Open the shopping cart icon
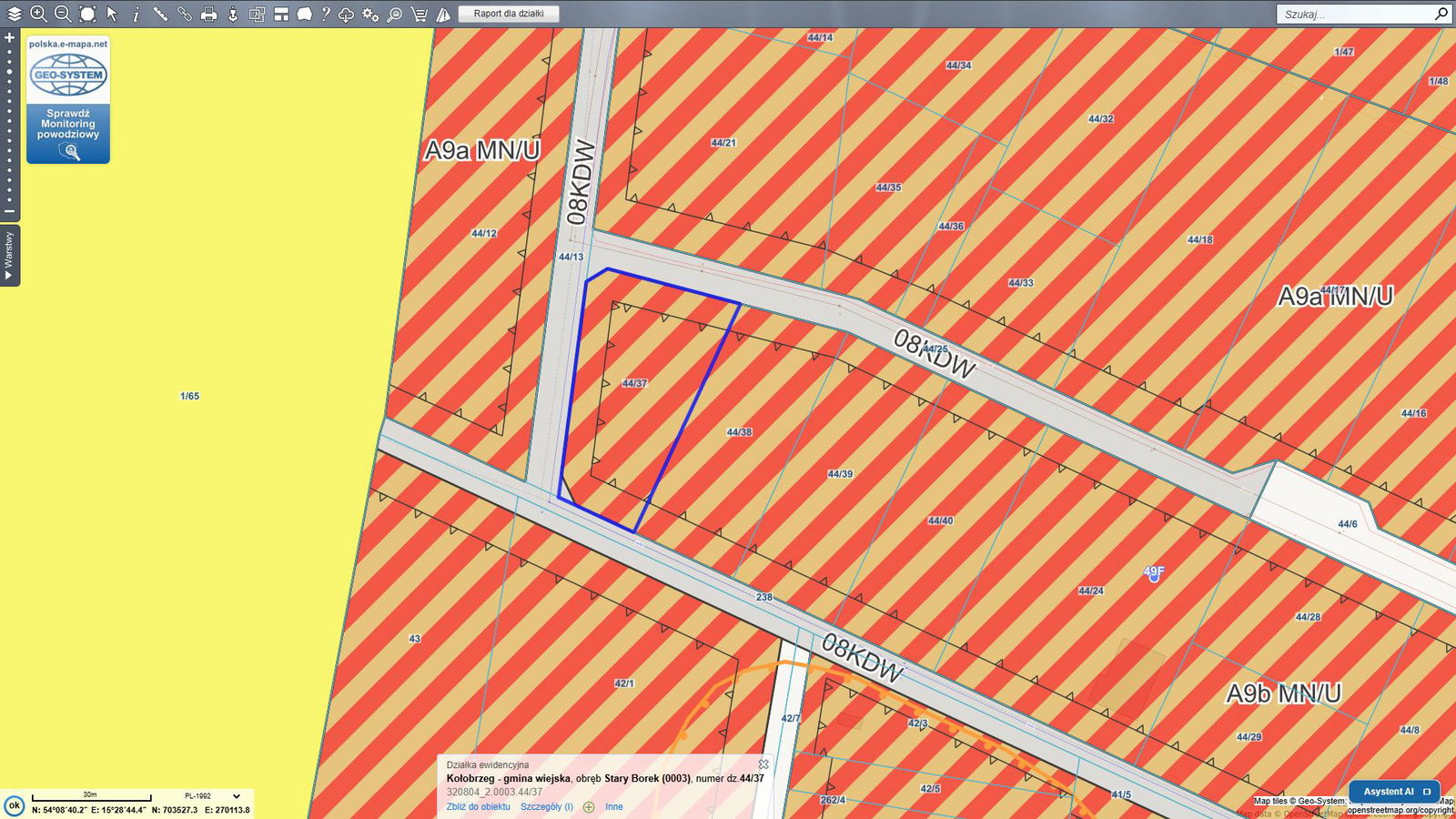The image size is (1456, 819). 419,14
